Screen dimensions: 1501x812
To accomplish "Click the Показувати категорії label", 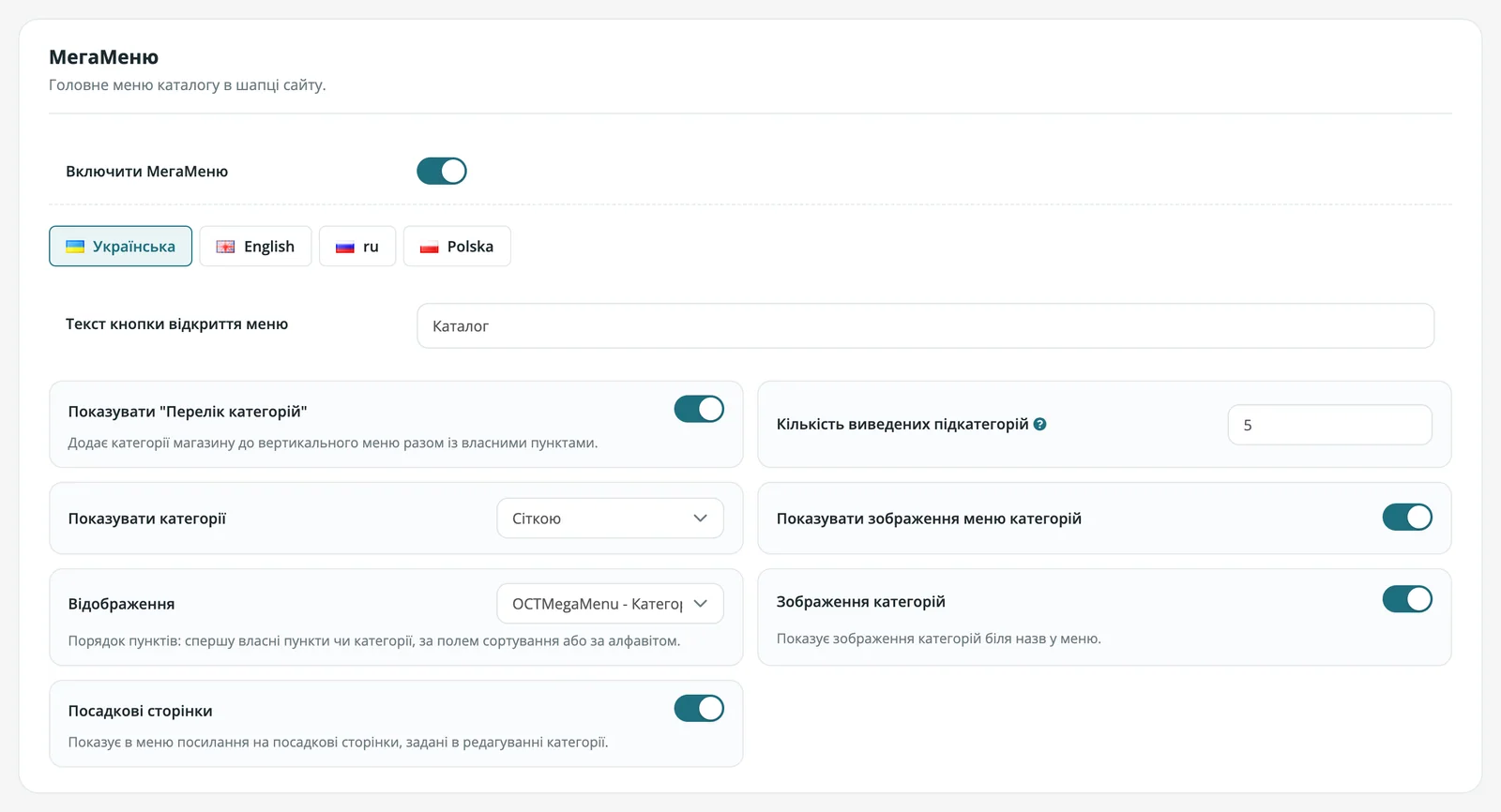I will click(x=146, y=519).
